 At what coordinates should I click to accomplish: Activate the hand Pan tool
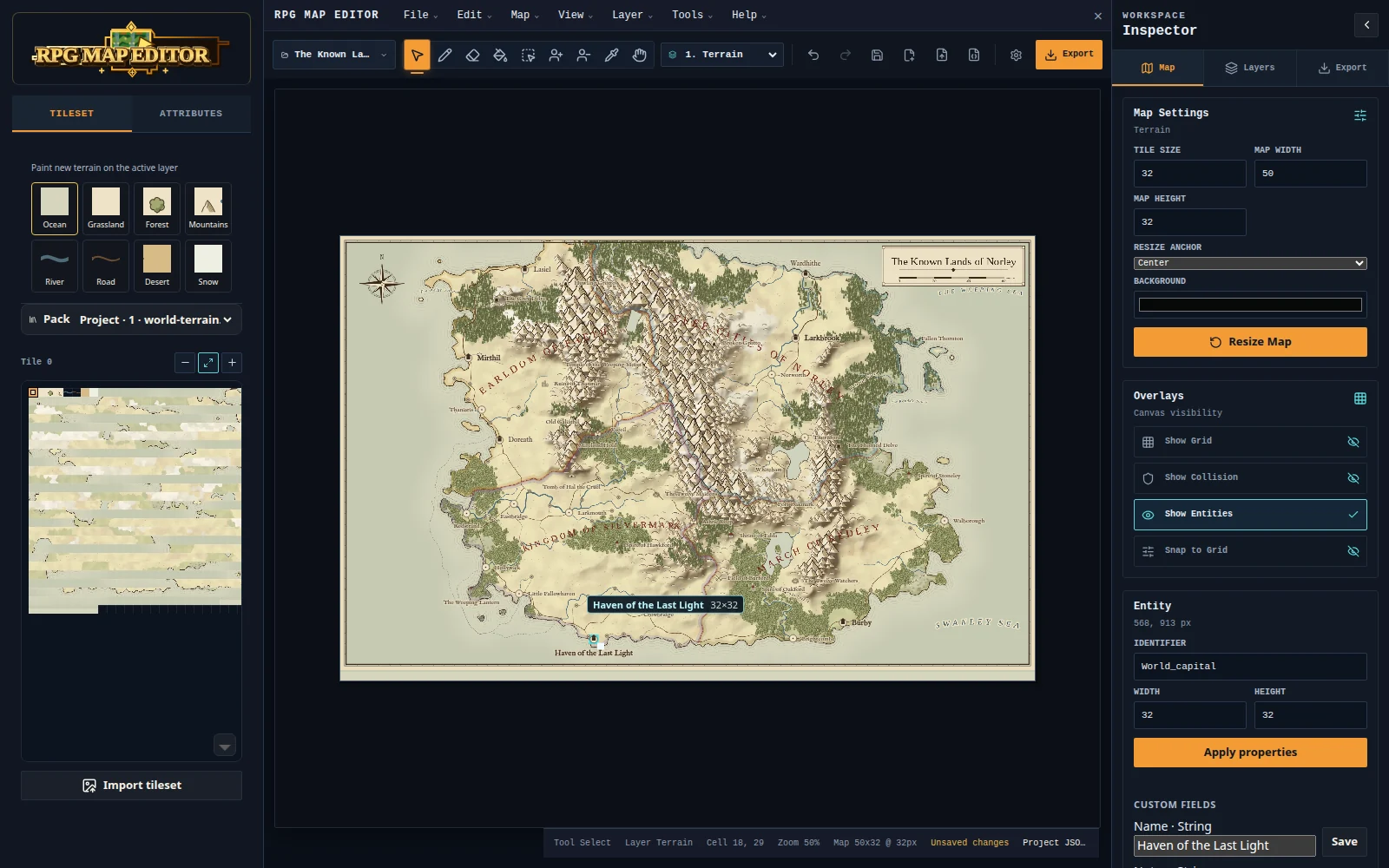tap(640, 55)
